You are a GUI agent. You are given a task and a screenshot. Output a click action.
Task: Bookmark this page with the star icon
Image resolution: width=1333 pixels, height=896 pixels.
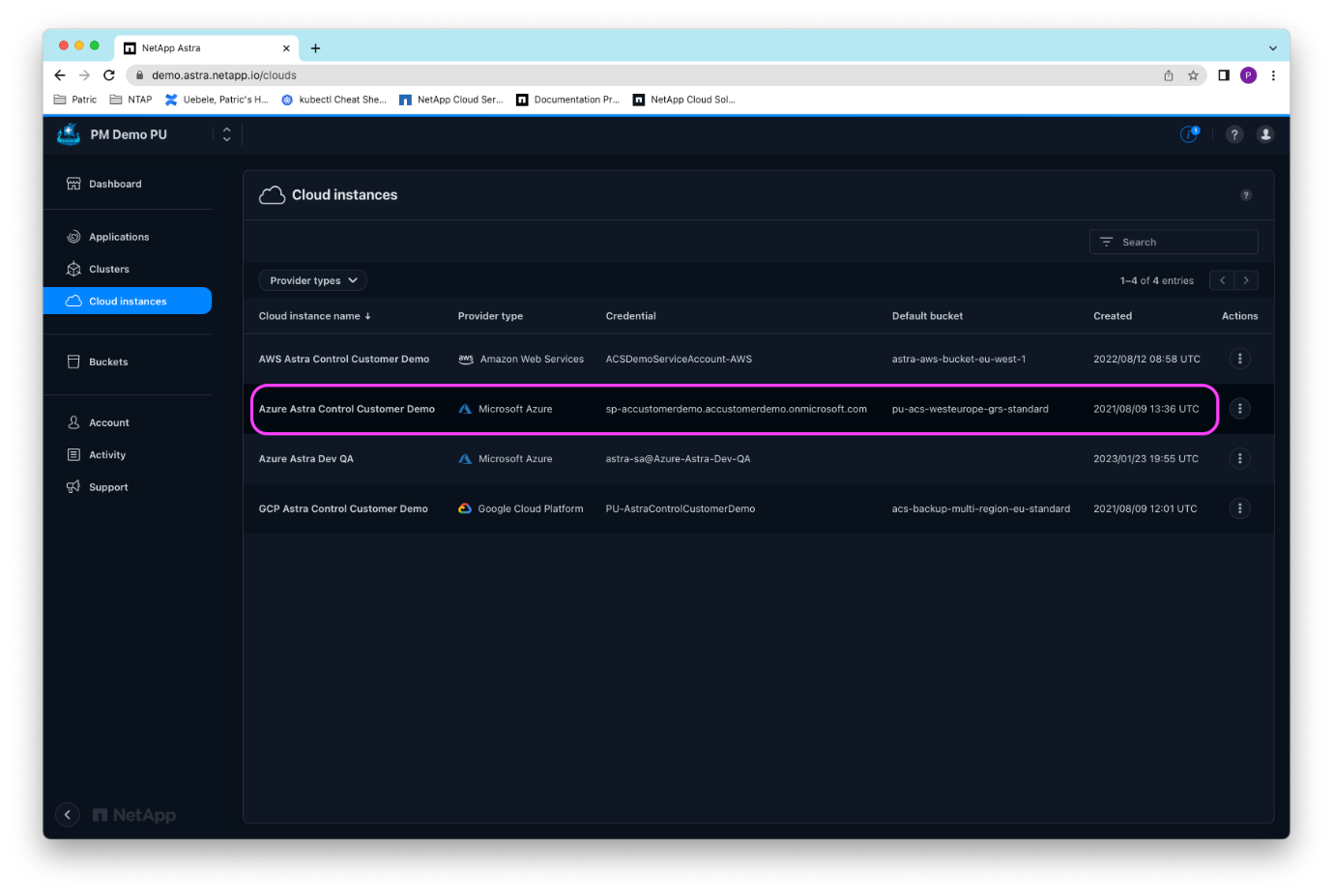tap(1193, 75)
